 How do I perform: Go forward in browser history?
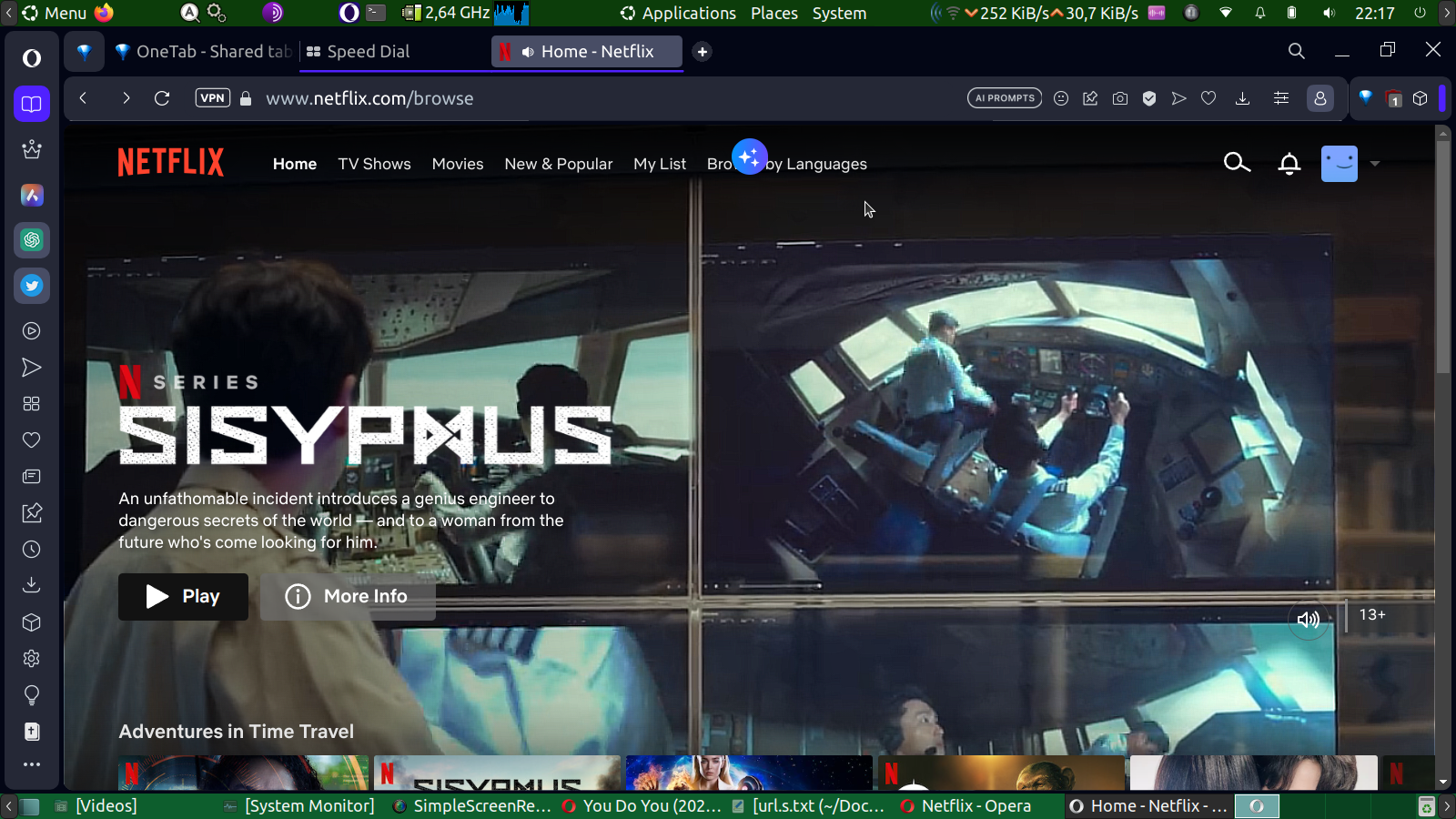pos(126,98)
